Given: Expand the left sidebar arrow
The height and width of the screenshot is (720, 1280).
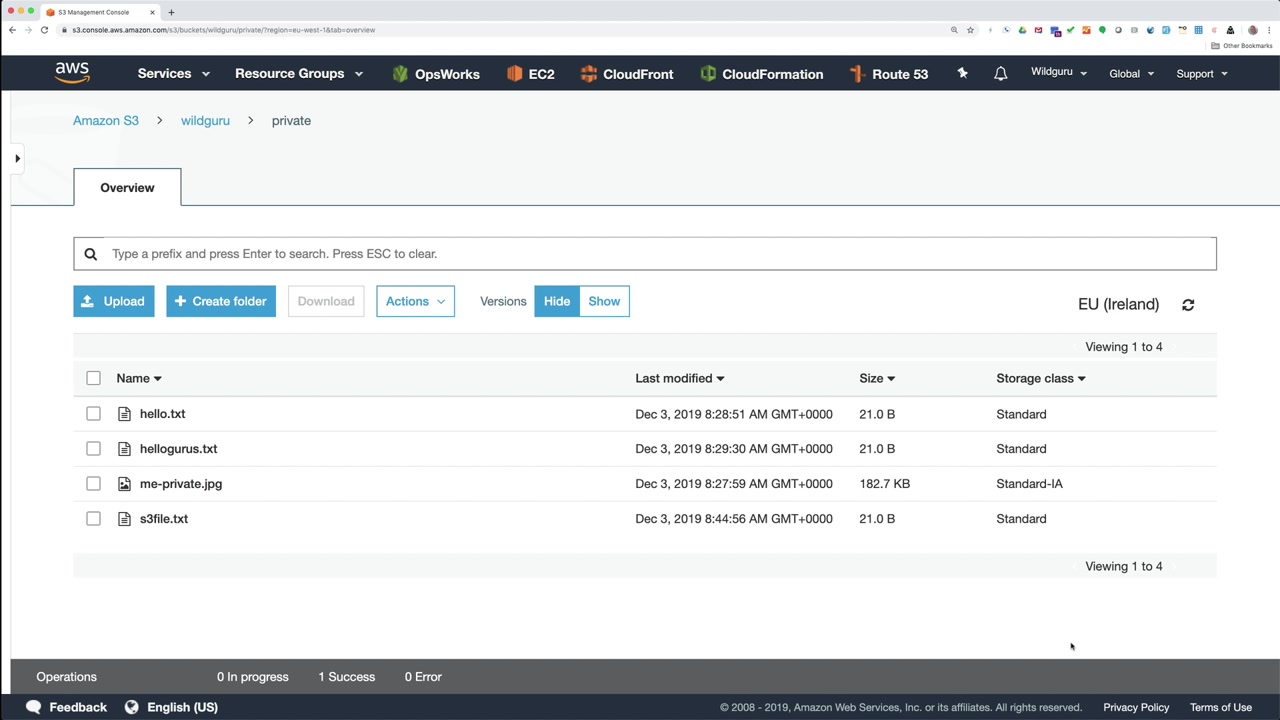Looking at the screenshot, I should 17,158.
